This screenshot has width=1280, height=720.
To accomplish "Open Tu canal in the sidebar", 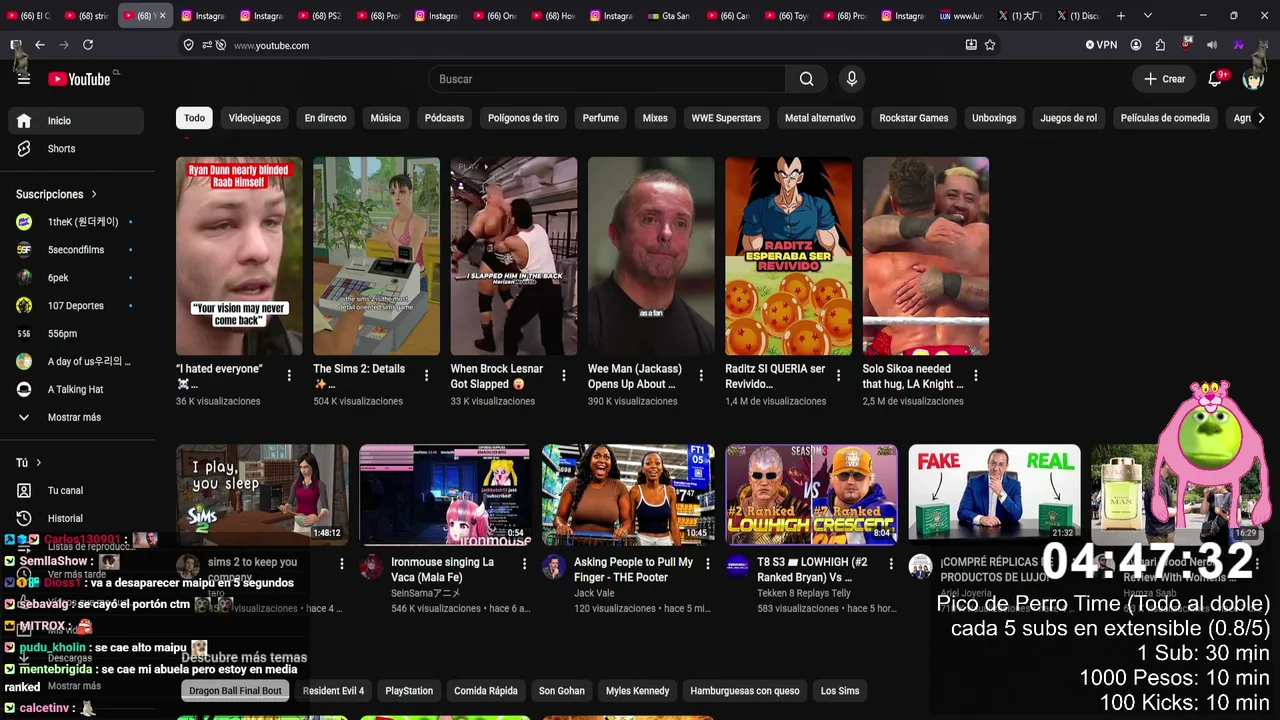I will click(x=76, y=491).
